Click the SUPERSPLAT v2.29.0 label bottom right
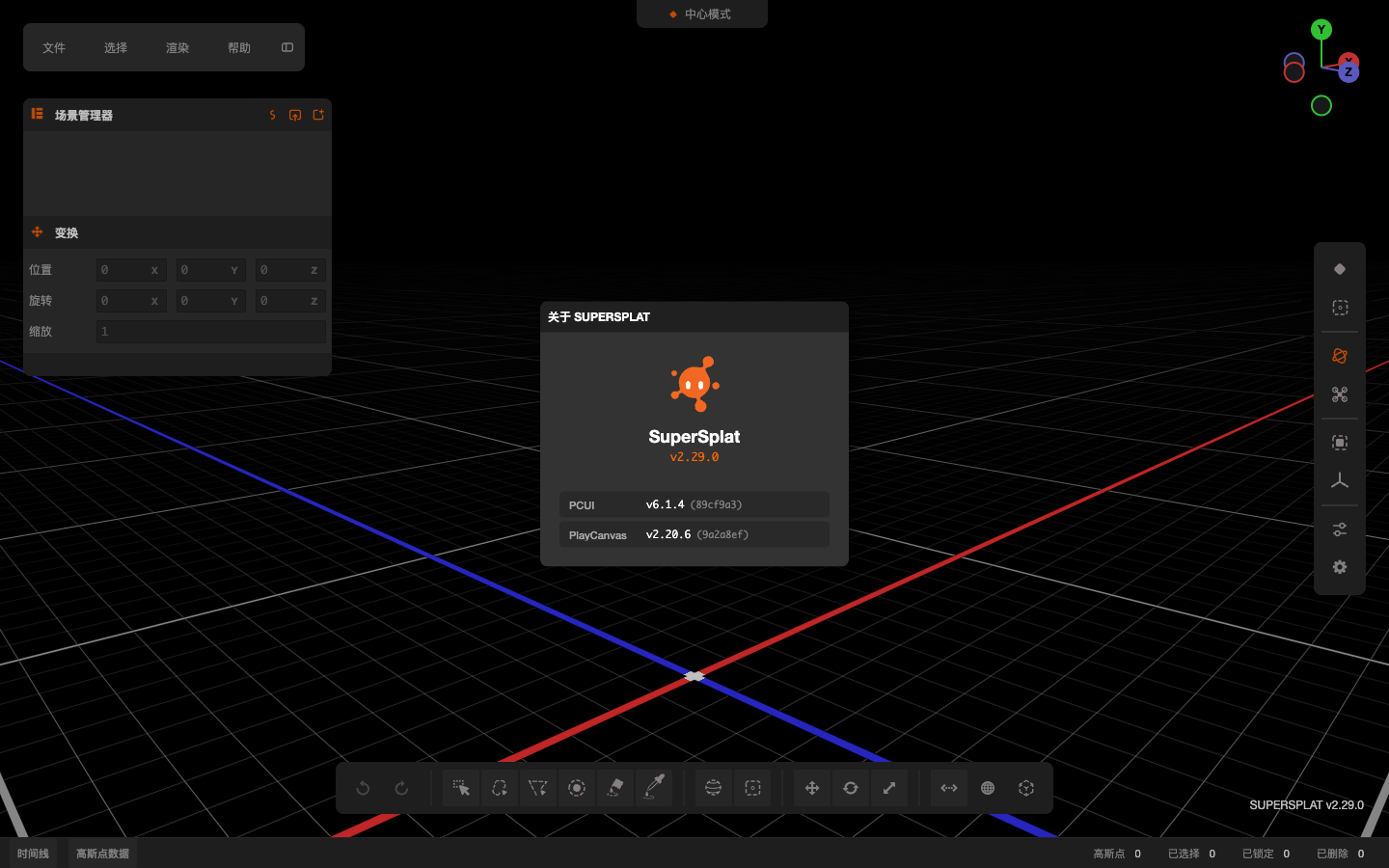1389x868 pixels. pos(1306,805)
